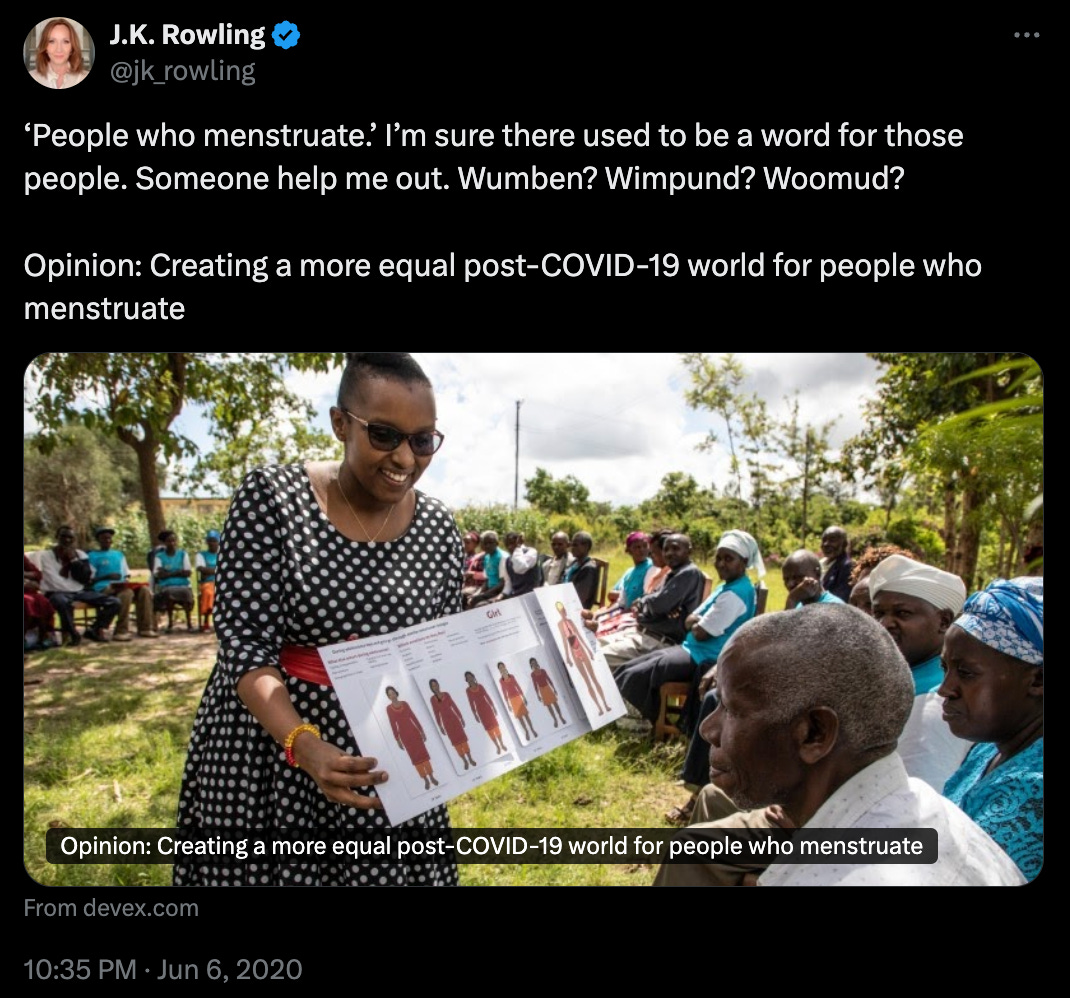Click the word 'menstruate' ending the tweet text
This screenshot has height=998, width=1070.
pyautogui.click(x=104, y=309)
